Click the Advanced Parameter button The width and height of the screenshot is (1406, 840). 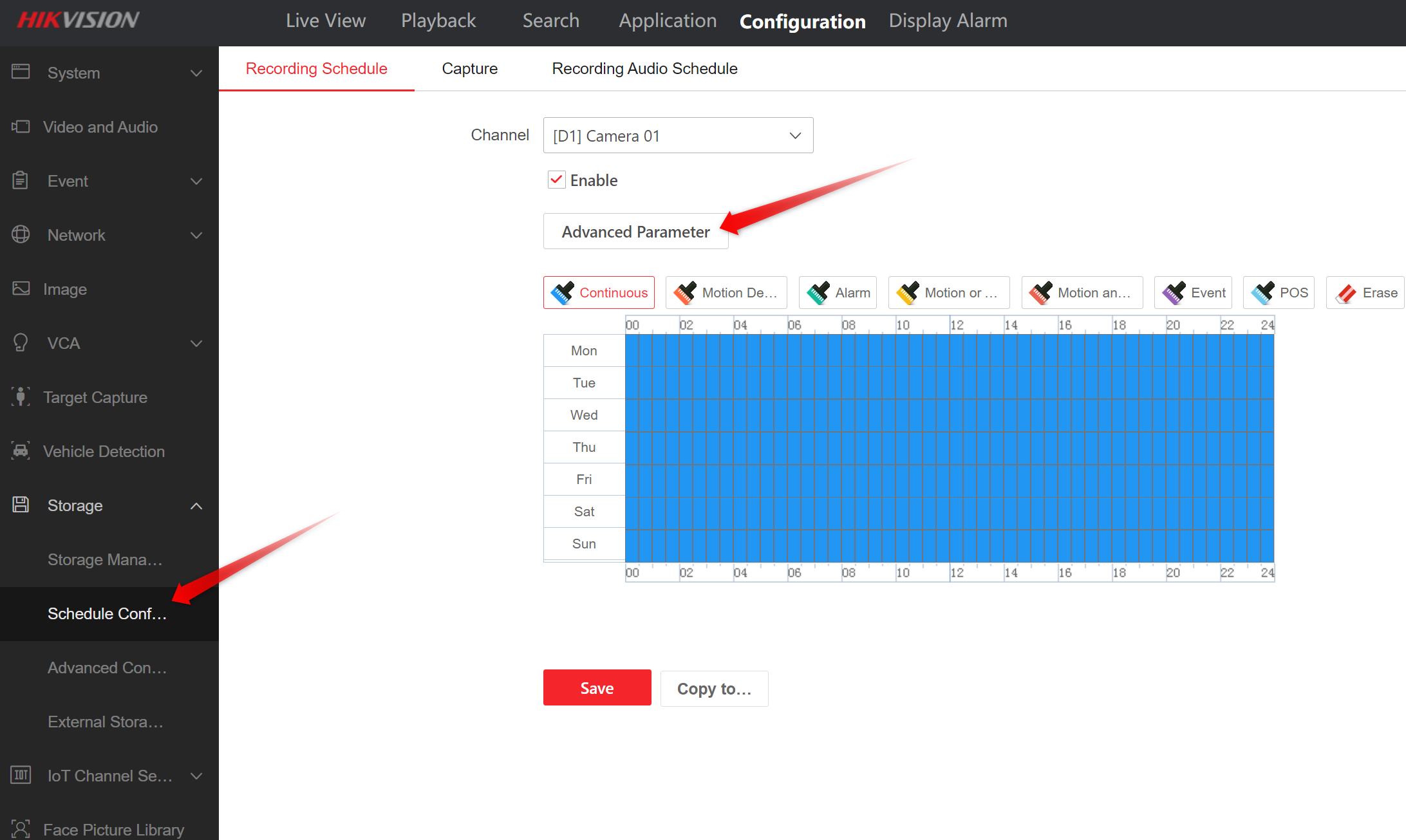[636, 232]
